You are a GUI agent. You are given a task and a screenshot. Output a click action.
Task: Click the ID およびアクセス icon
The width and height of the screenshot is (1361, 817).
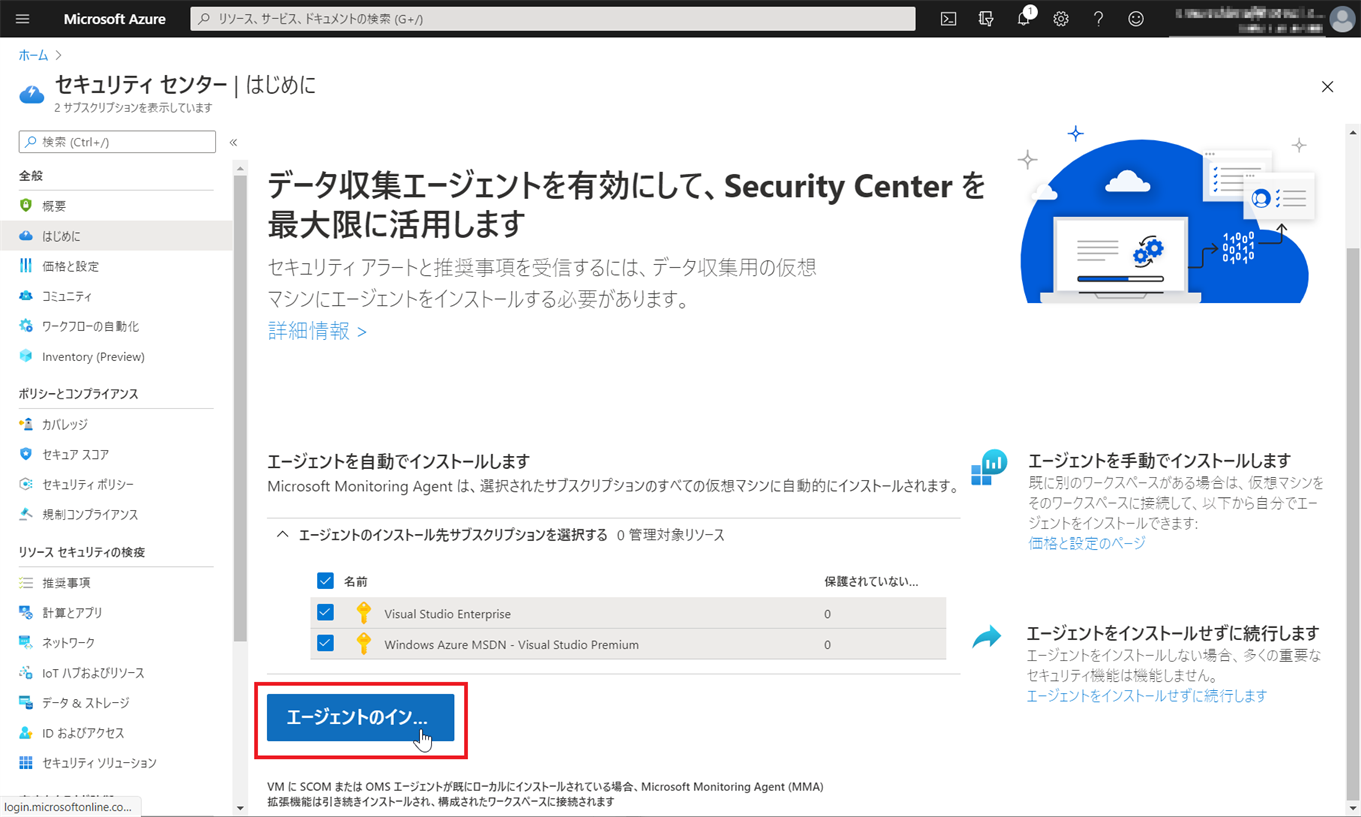pyautogui.click(x=26, y=733)
